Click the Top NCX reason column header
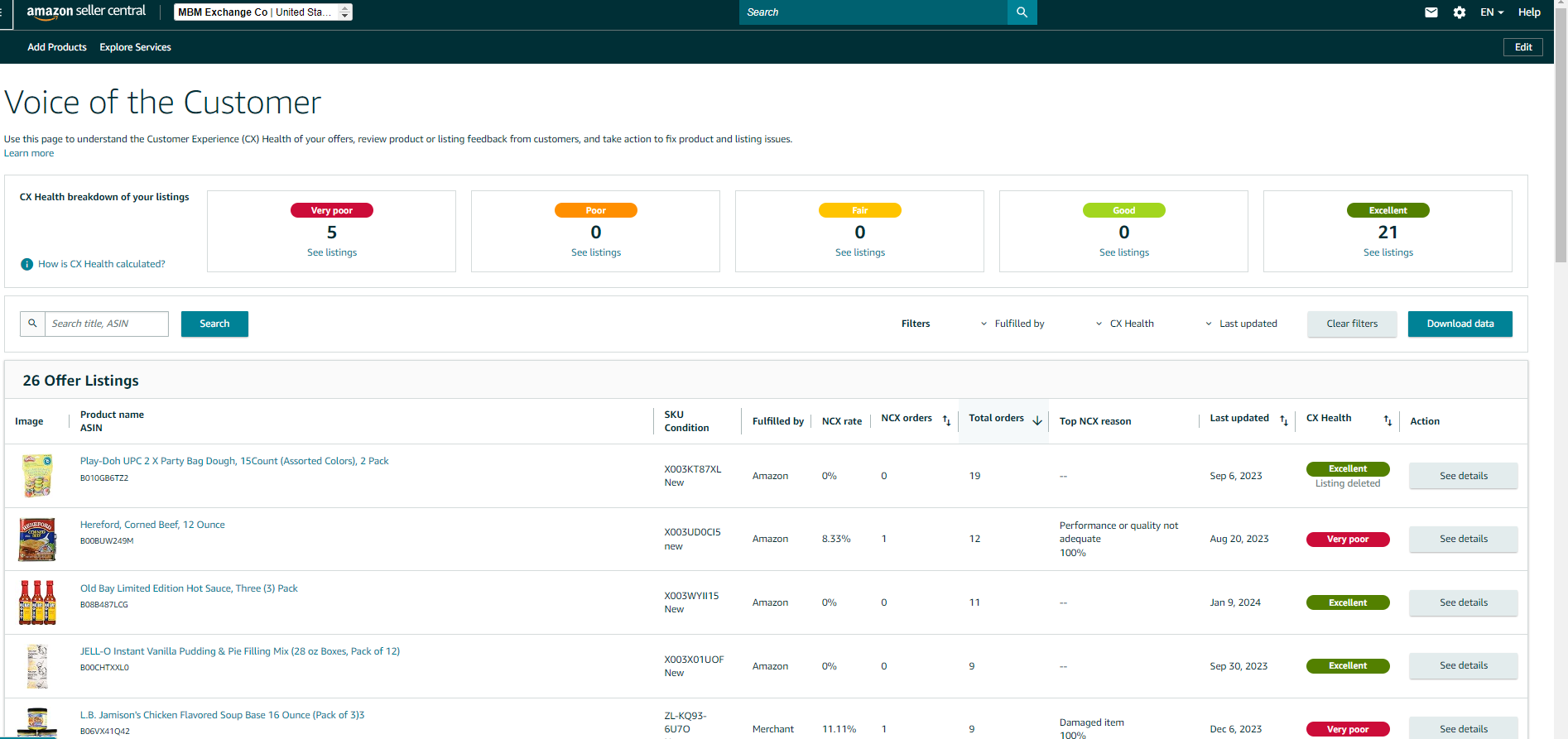1568x739 pixels. [x=1095, y=421]
